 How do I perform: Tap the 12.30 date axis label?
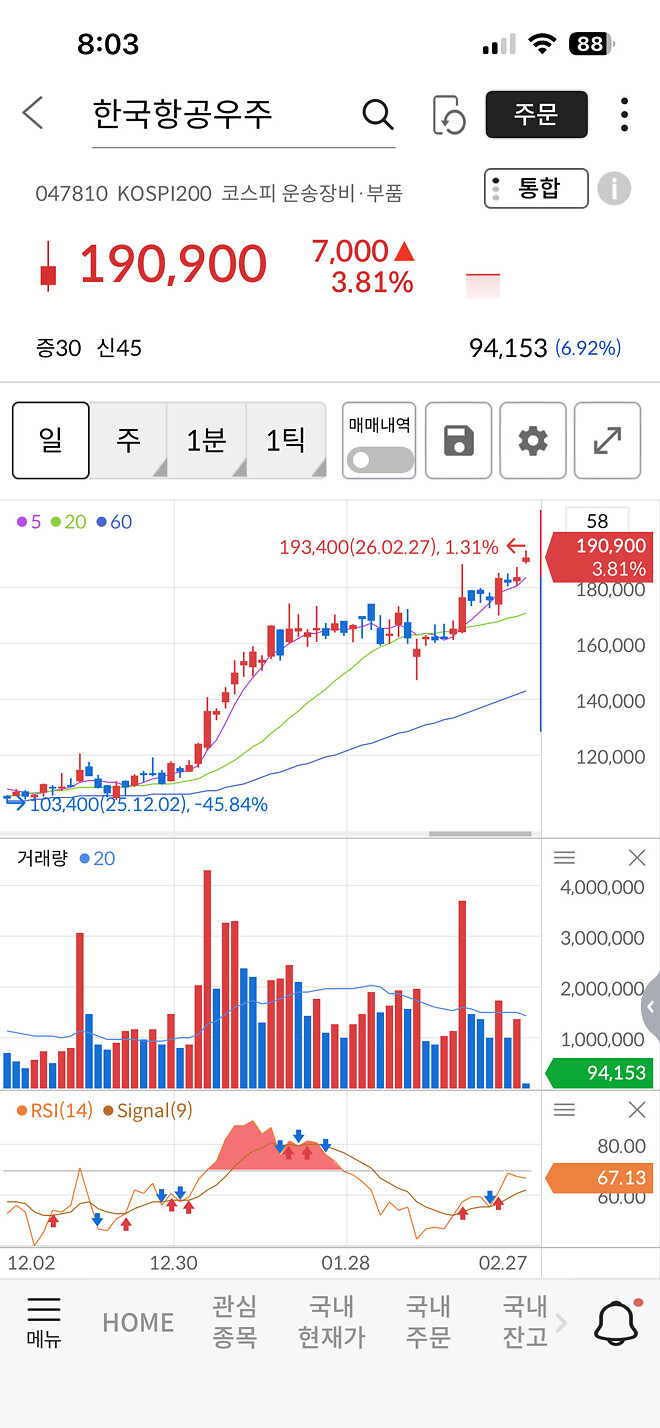pyautogui.click(x=174, y=1263)
